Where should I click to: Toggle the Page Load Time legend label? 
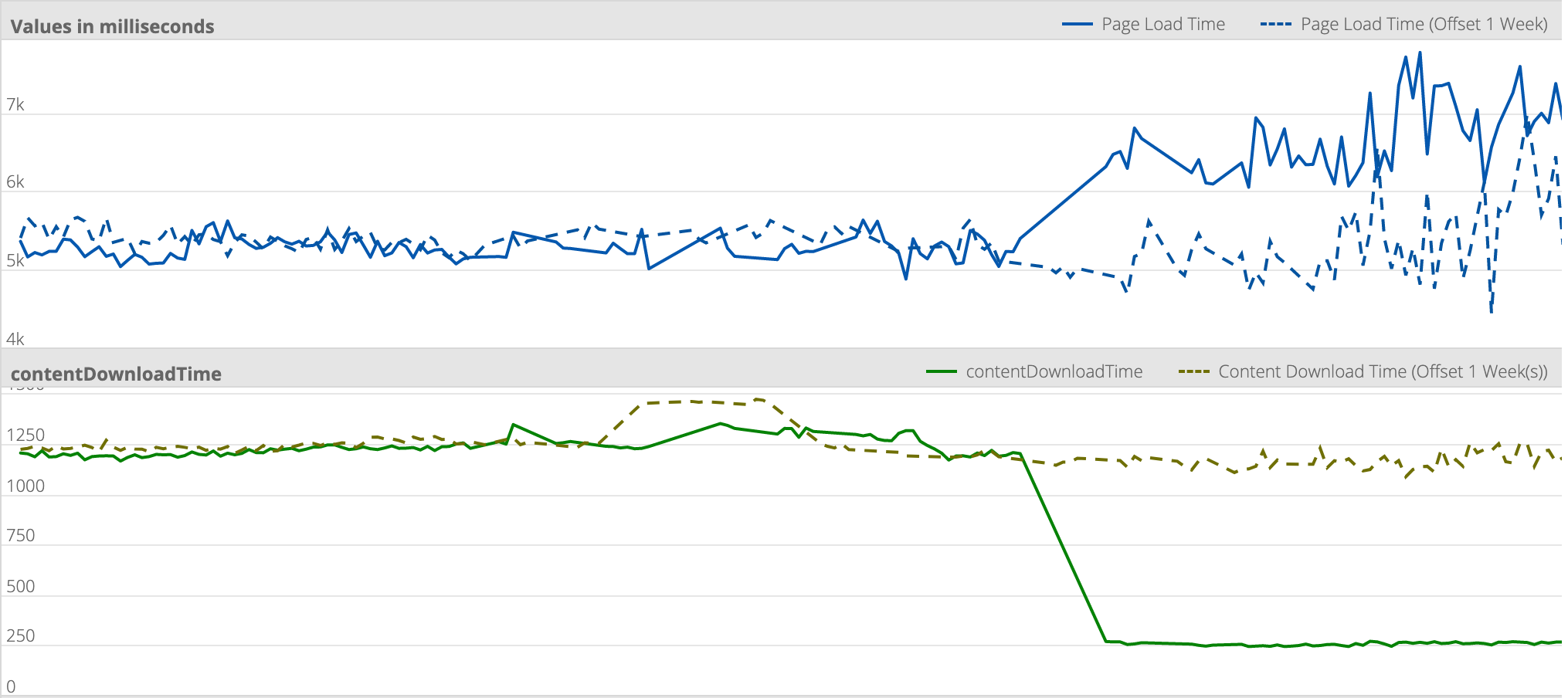pyautogui.click(x=1162, y=25)
